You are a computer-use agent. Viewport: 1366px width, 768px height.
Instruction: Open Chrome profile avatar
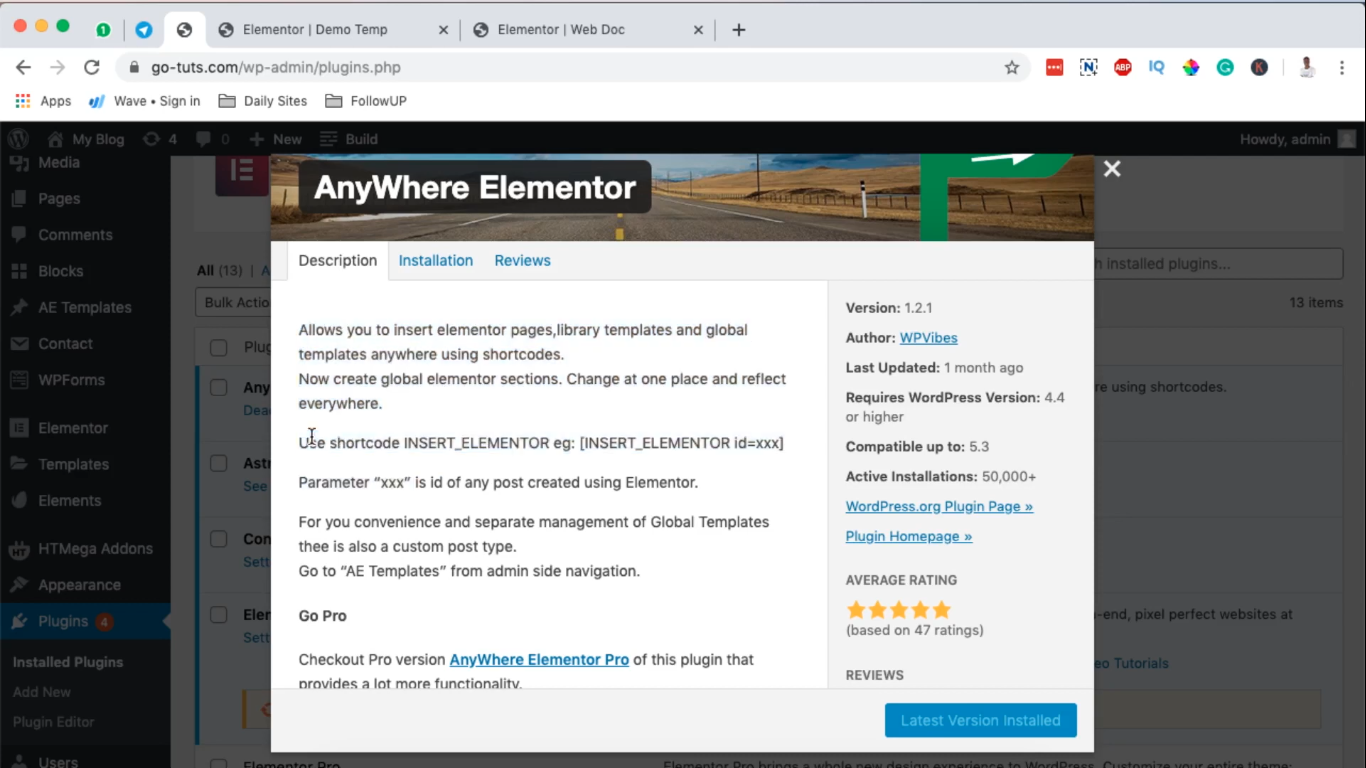pos(1307,67)
